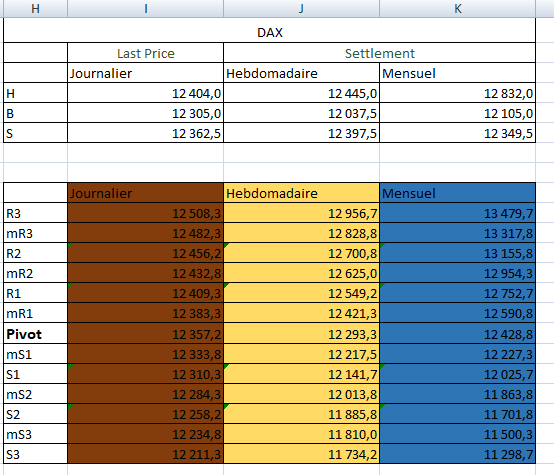Click Hebdomadaire cell under Settlement
554x475 pixels.
[x=301, y=73]
